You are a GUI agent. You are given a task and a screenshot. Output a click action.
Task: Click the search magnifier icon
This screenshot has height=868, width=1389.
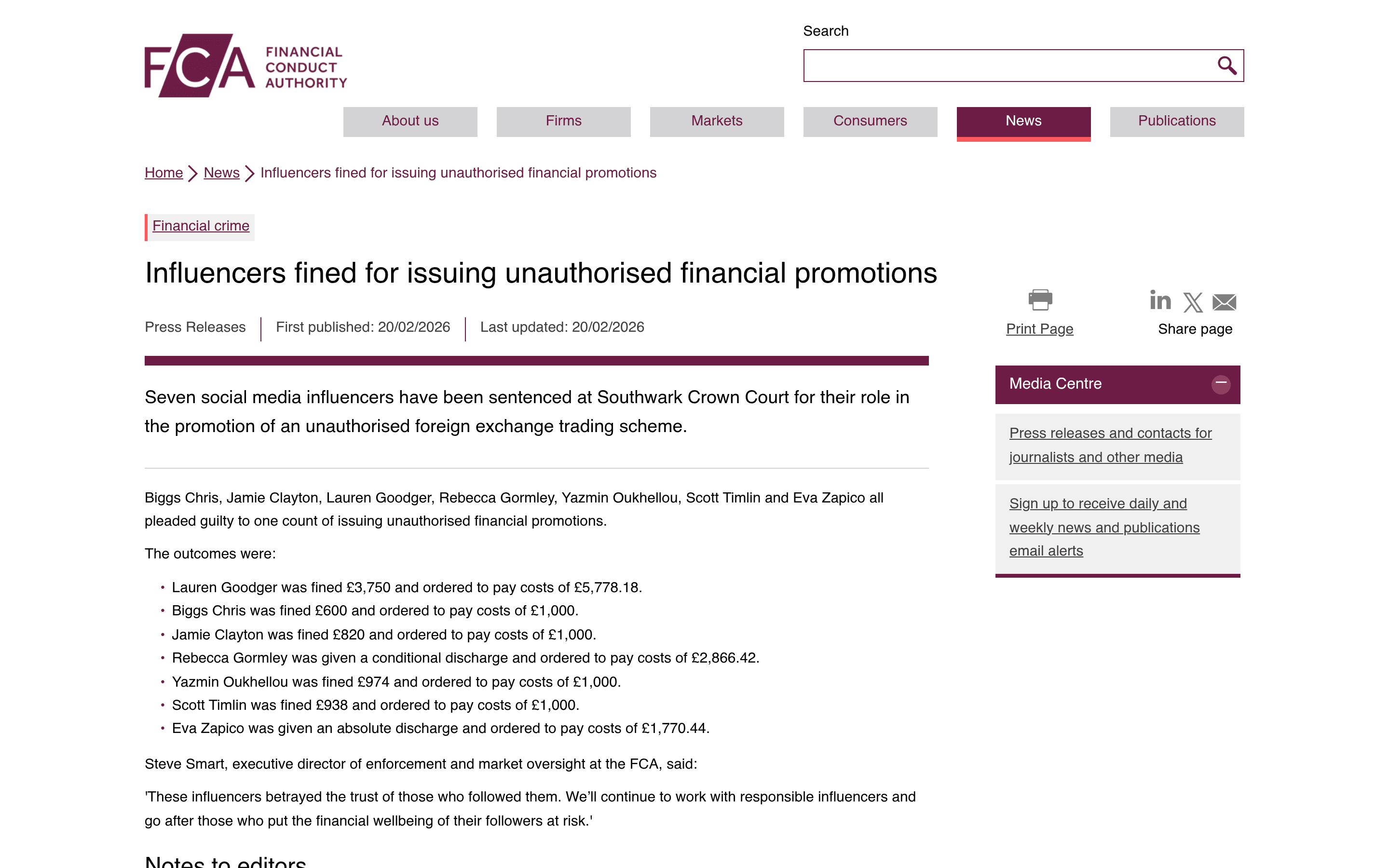(x=1226, y=66)
